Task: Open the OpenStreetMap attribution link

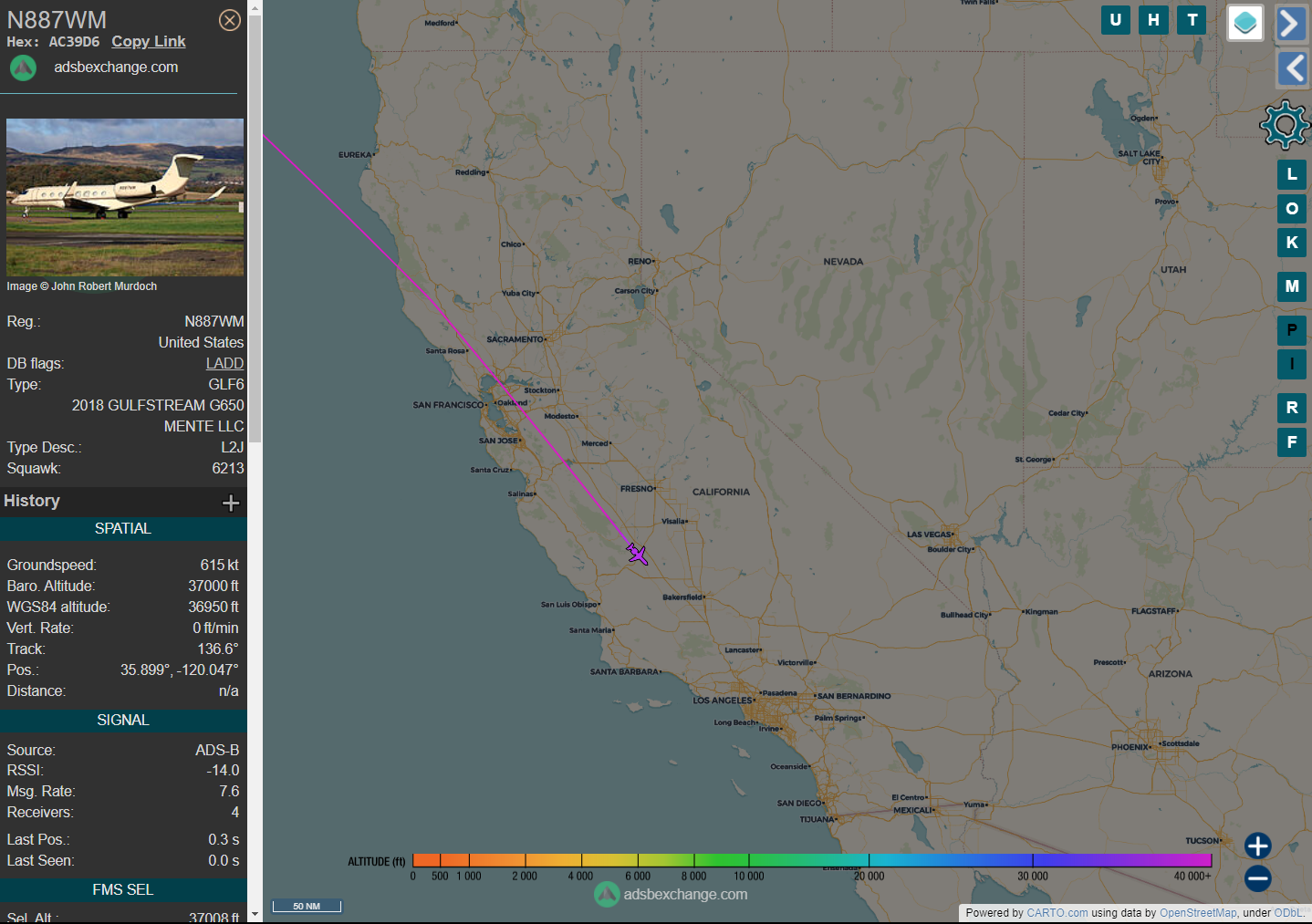Action: (1198, 913)
